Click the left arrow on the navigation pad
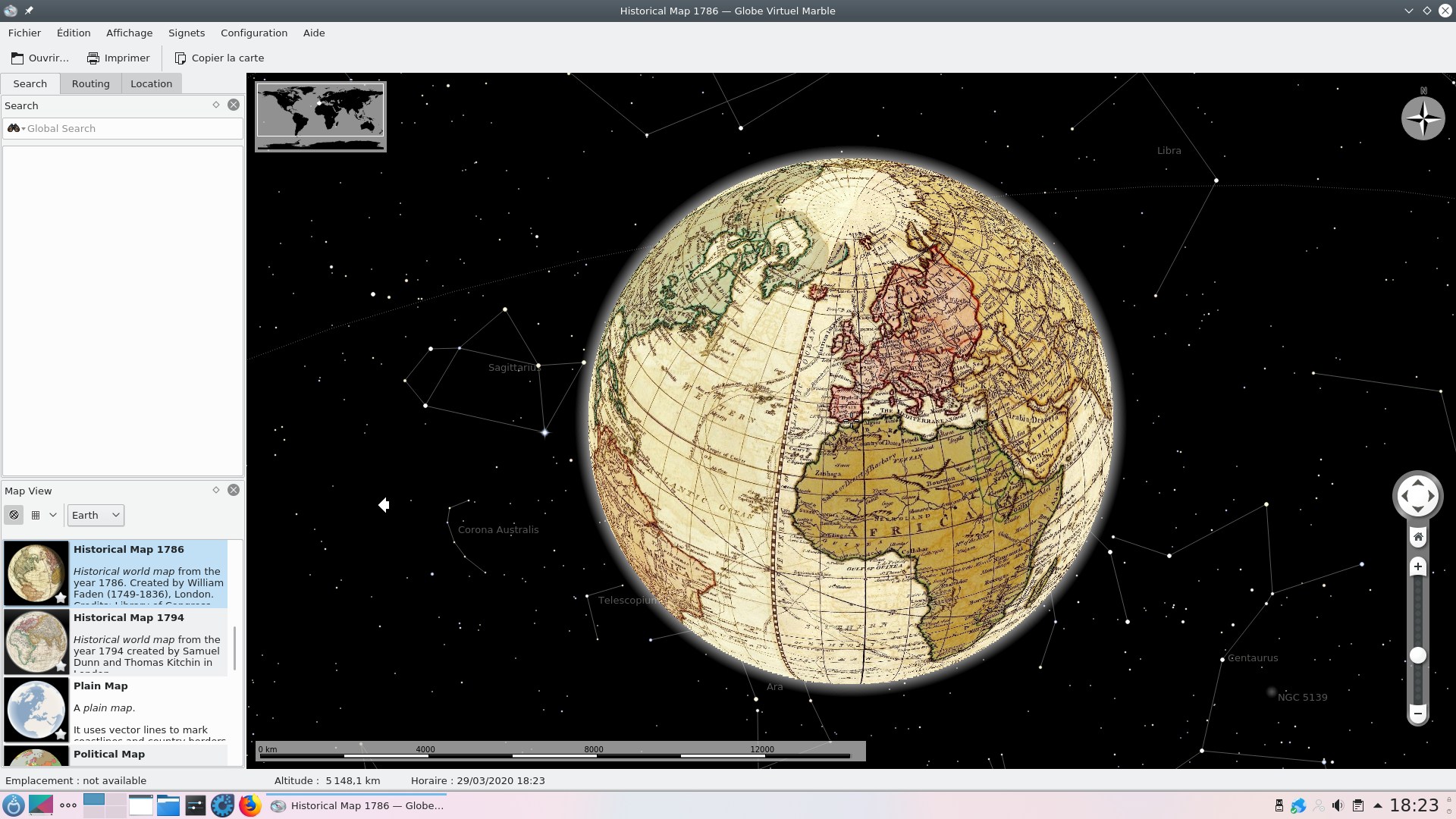The height and width of the screenshot is (819, 1456). [x=1404, y=496]
